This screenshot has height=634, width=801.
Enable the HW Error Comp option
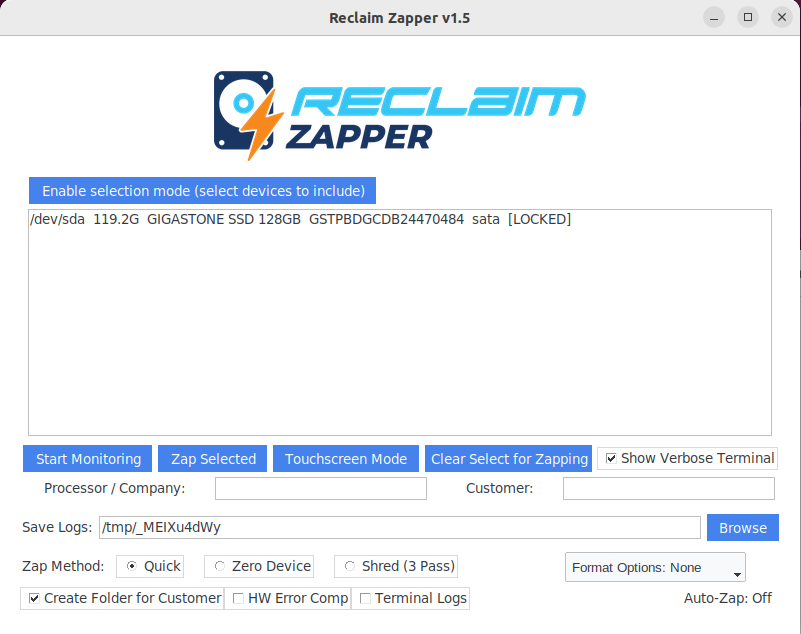click(238, 598)
